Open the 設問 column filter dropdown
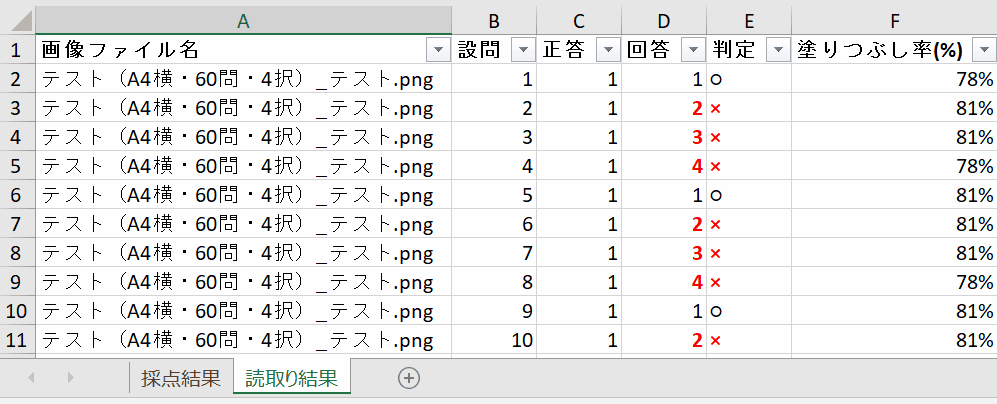 tap(523, 50)
